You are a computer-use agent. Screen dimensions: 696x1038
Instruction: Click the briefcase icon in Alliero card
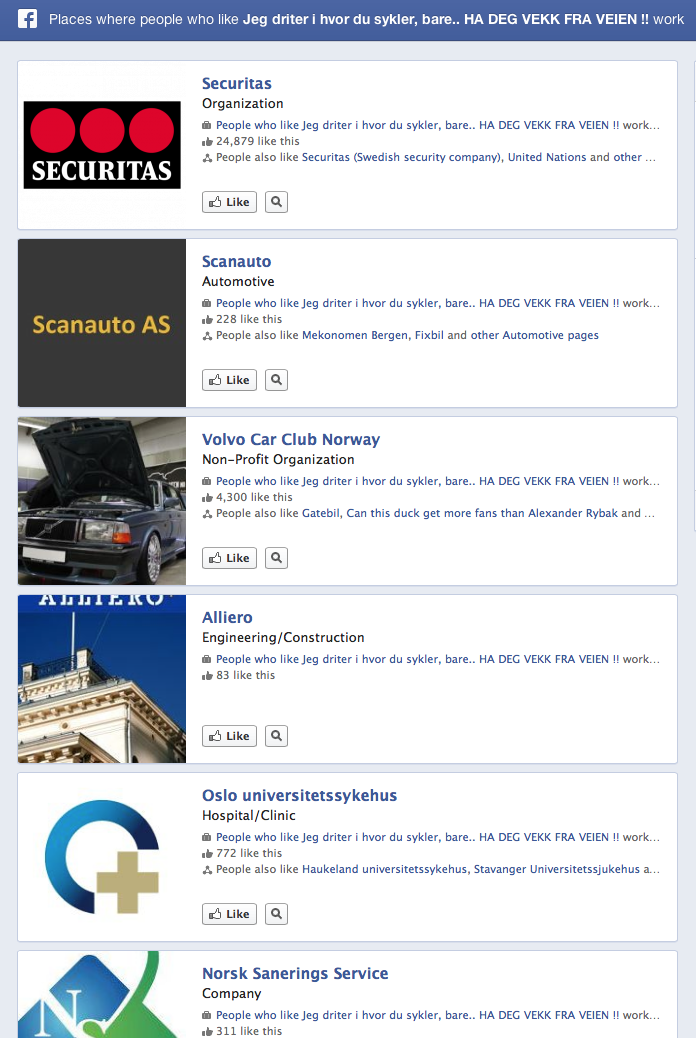pos(207,659)
